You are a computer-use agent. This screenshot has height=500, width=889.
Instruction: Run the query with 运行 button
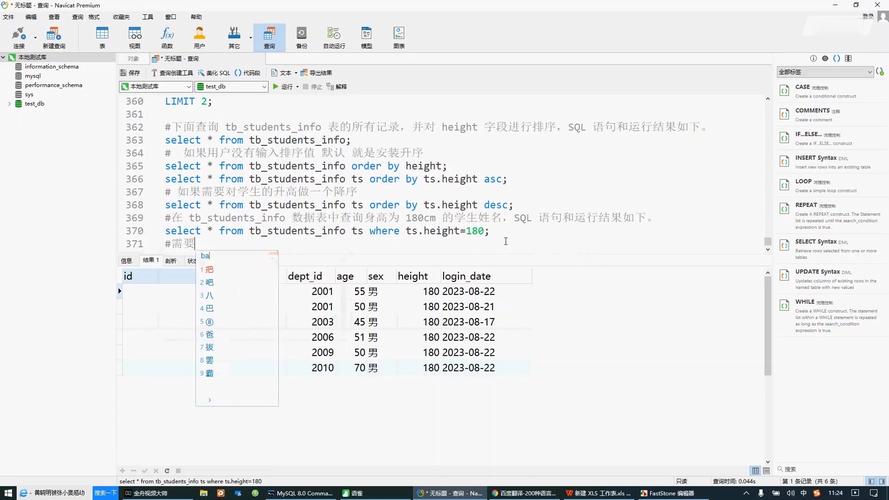(283, 87)
